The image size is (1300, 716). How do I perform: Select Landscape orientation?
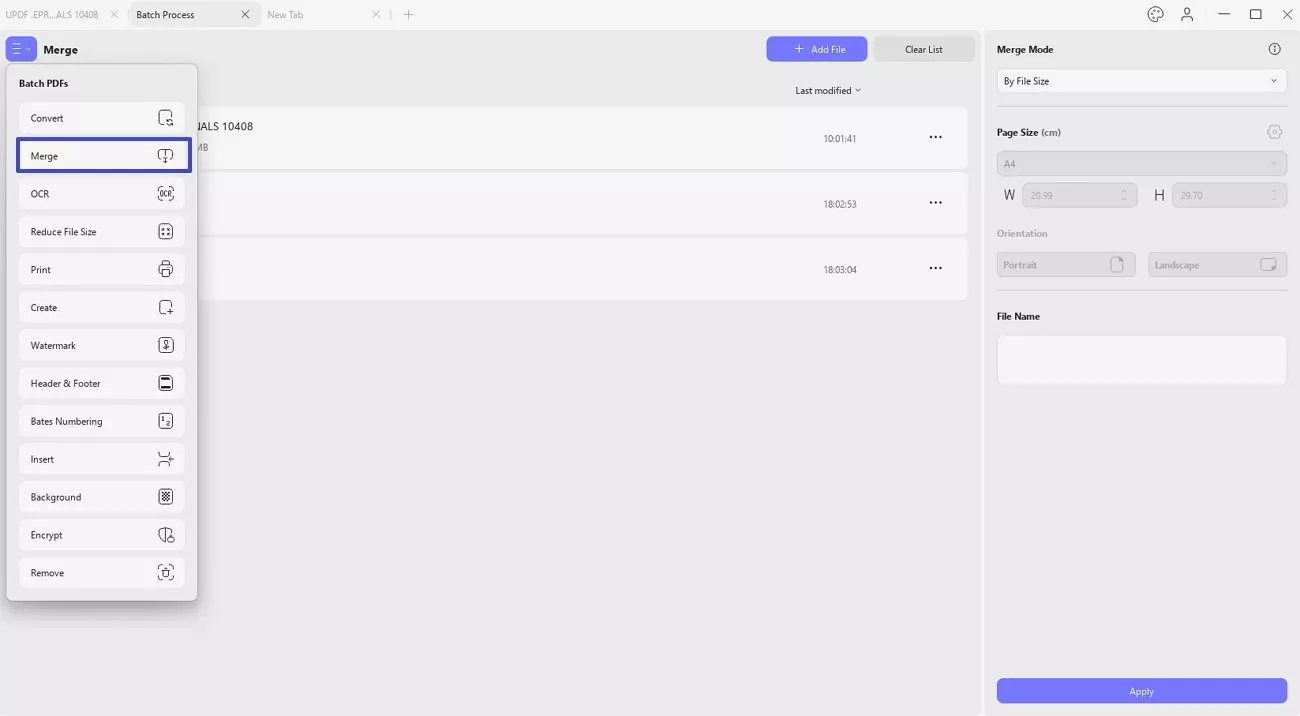point(1217,265)
